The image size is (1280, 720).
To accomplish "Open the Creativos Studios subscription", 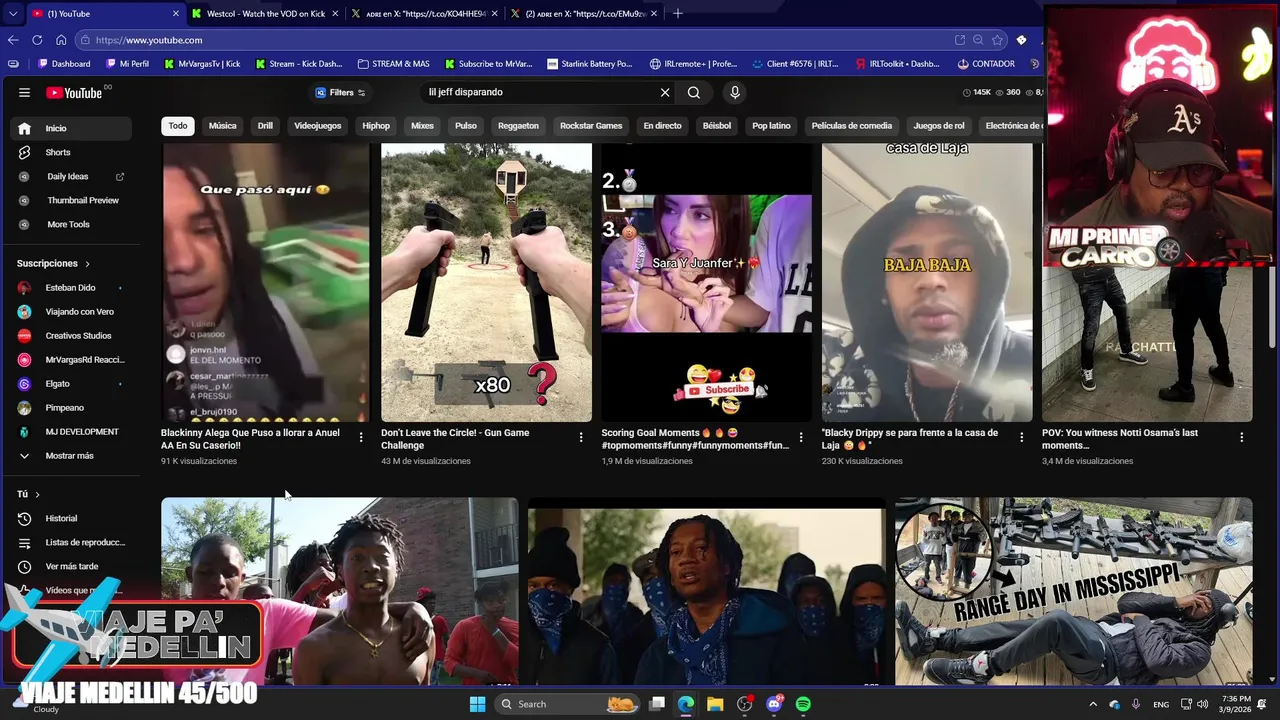I will pos(71,336).
